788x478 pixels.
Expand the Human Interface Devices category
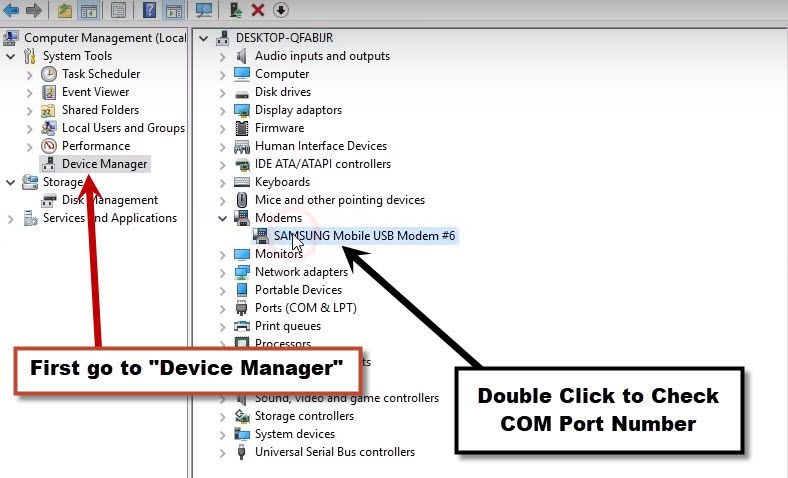coord(222,147)
